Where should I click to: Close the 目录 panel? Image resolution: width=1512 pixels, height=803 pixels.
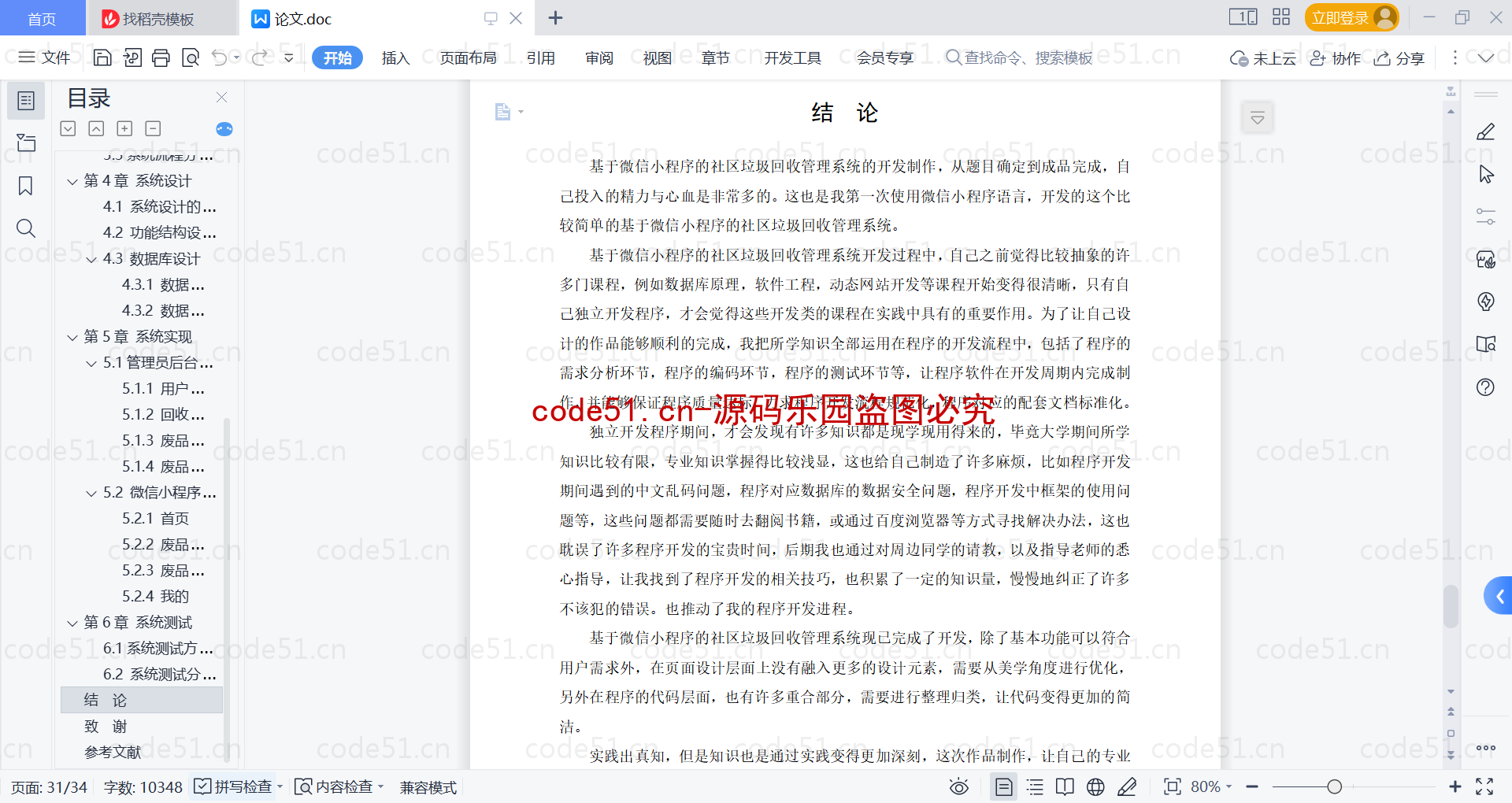[221, 98]
